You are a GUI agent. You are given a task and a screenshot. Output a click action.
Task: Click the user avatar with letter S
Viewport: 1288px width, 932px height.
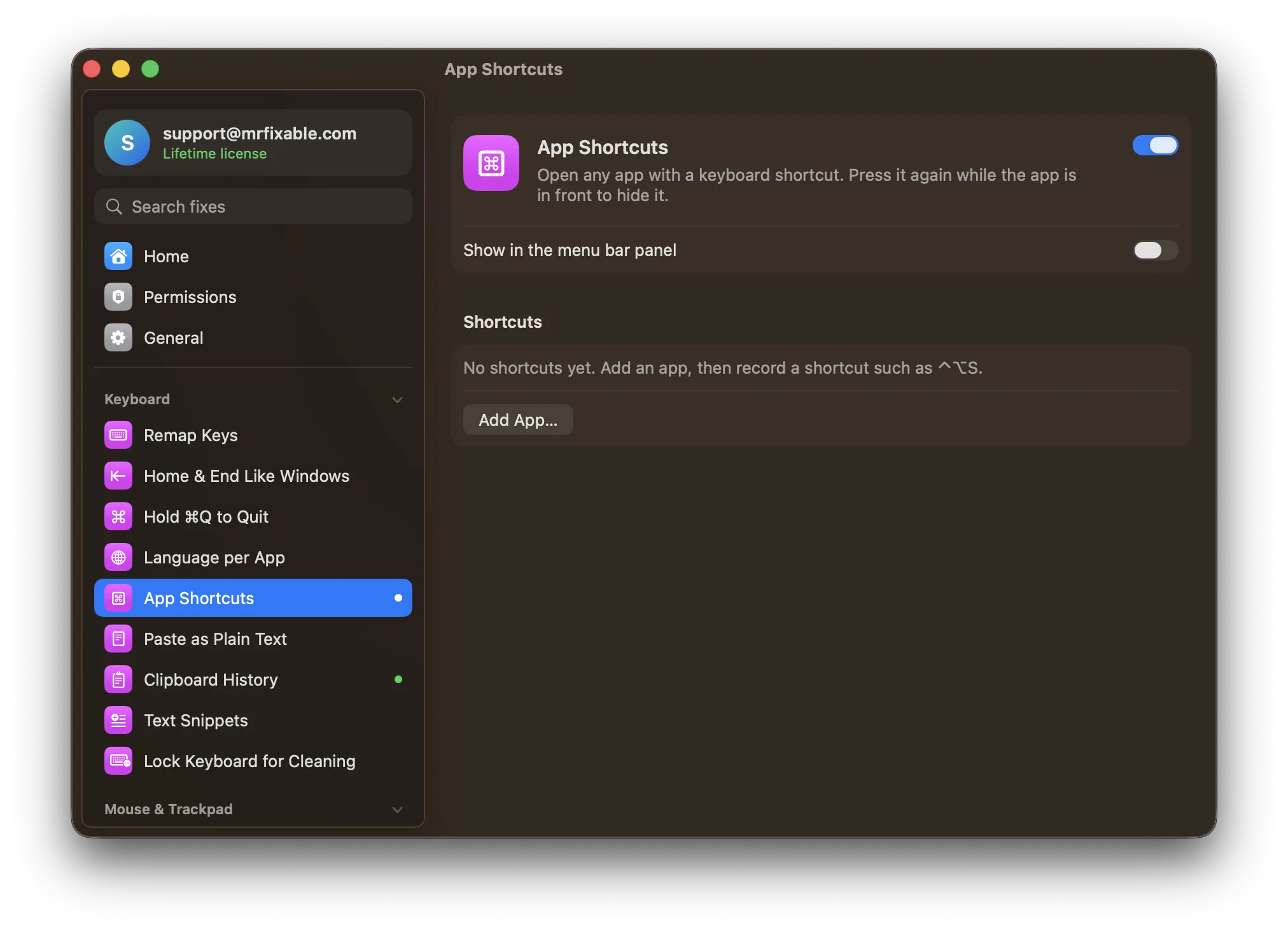point(127,143)
